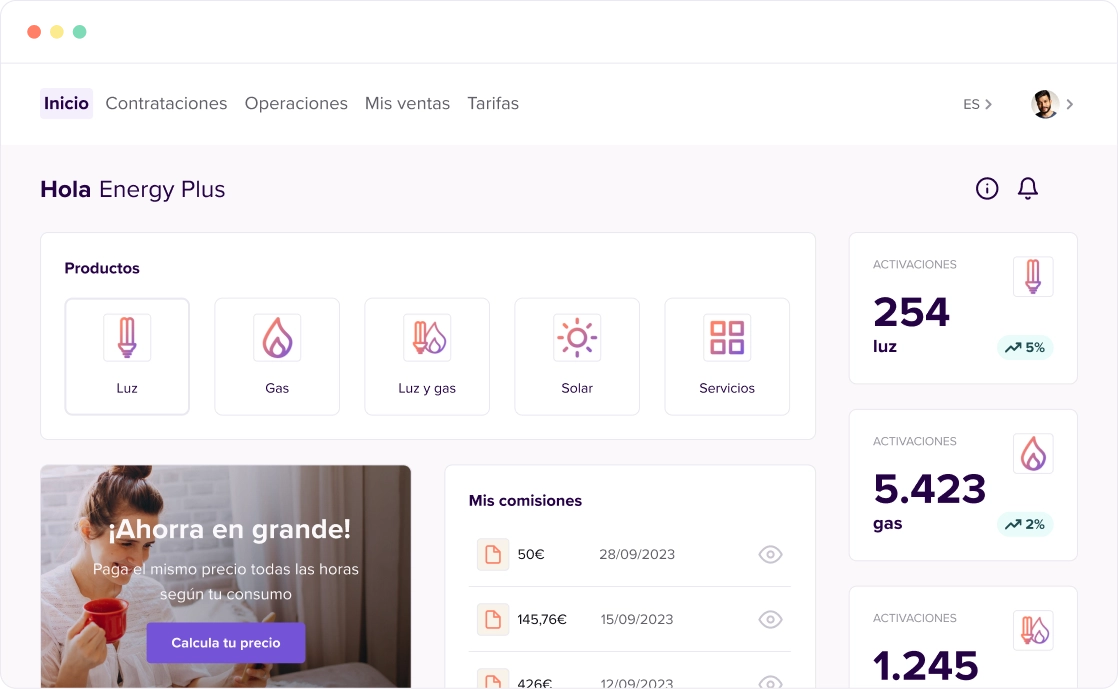Expand the profile avatar menu
Viewport: 1118px width, 689px height.
[1044, 103]
